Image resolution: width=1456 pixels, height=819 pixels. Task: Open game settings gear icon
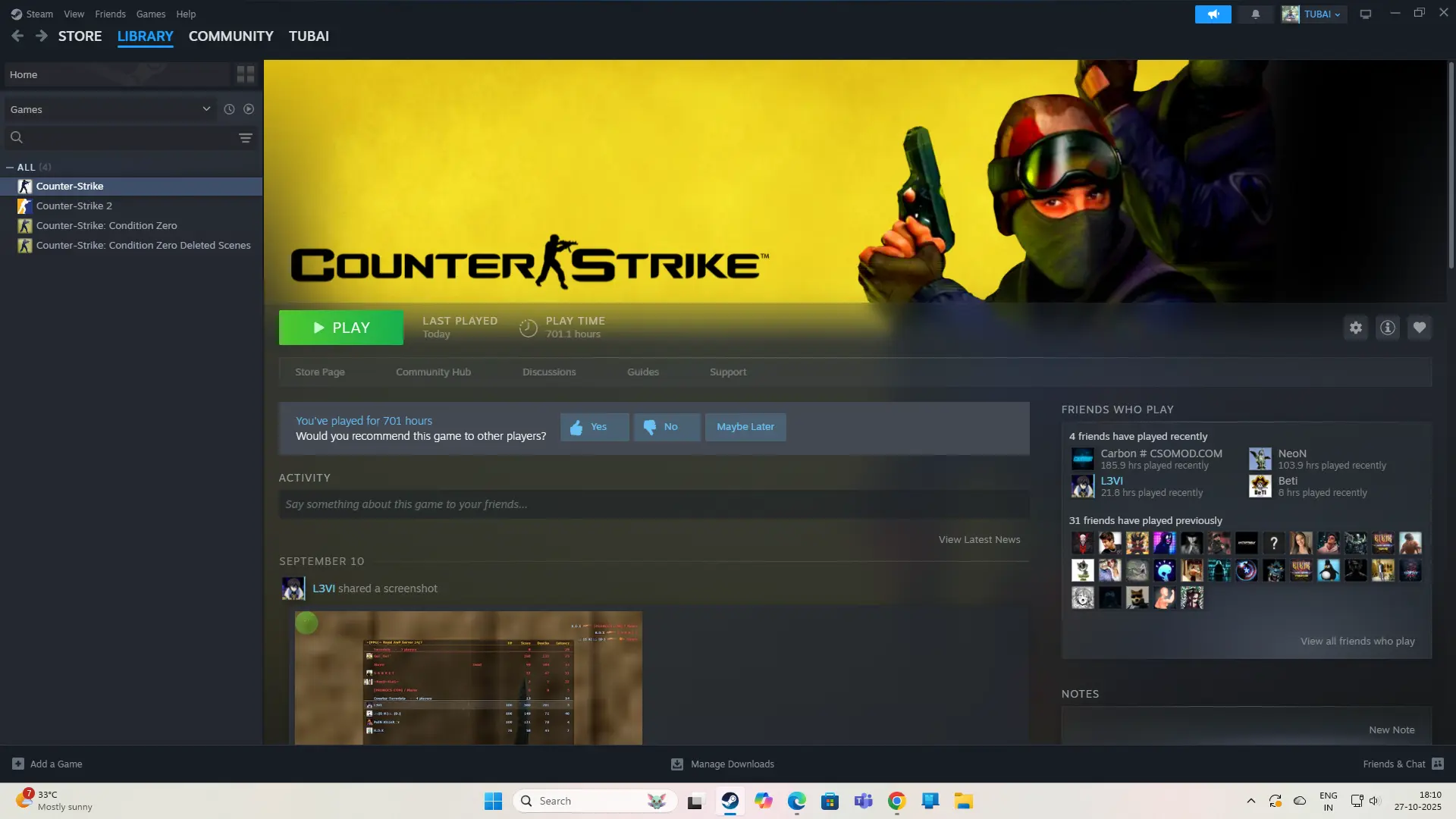1356,328
